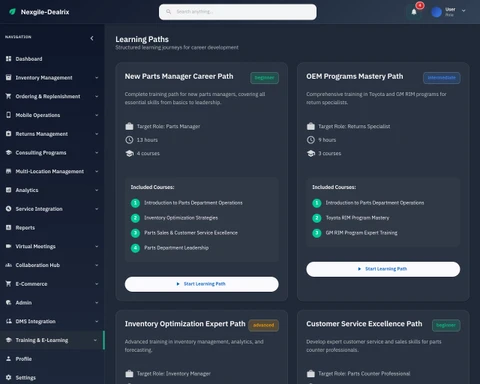Open Dashboard from the navigation
This screenshot has width=480, height=384.
coord(52,59)
